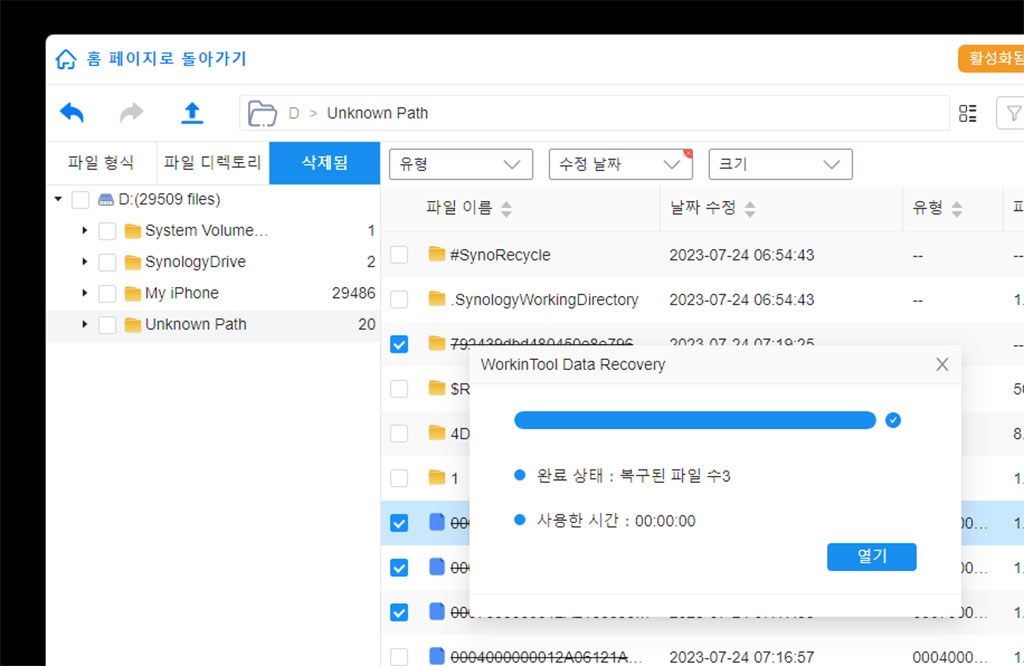This screenshot has width=1024, height=666.
Task: Click the home page house icon
Action: (66, 59)
